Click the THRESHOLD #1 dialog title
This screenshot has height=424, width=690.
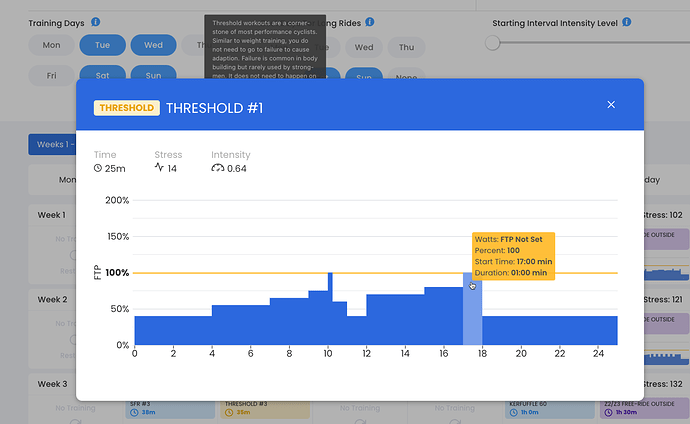pos(214,108)
